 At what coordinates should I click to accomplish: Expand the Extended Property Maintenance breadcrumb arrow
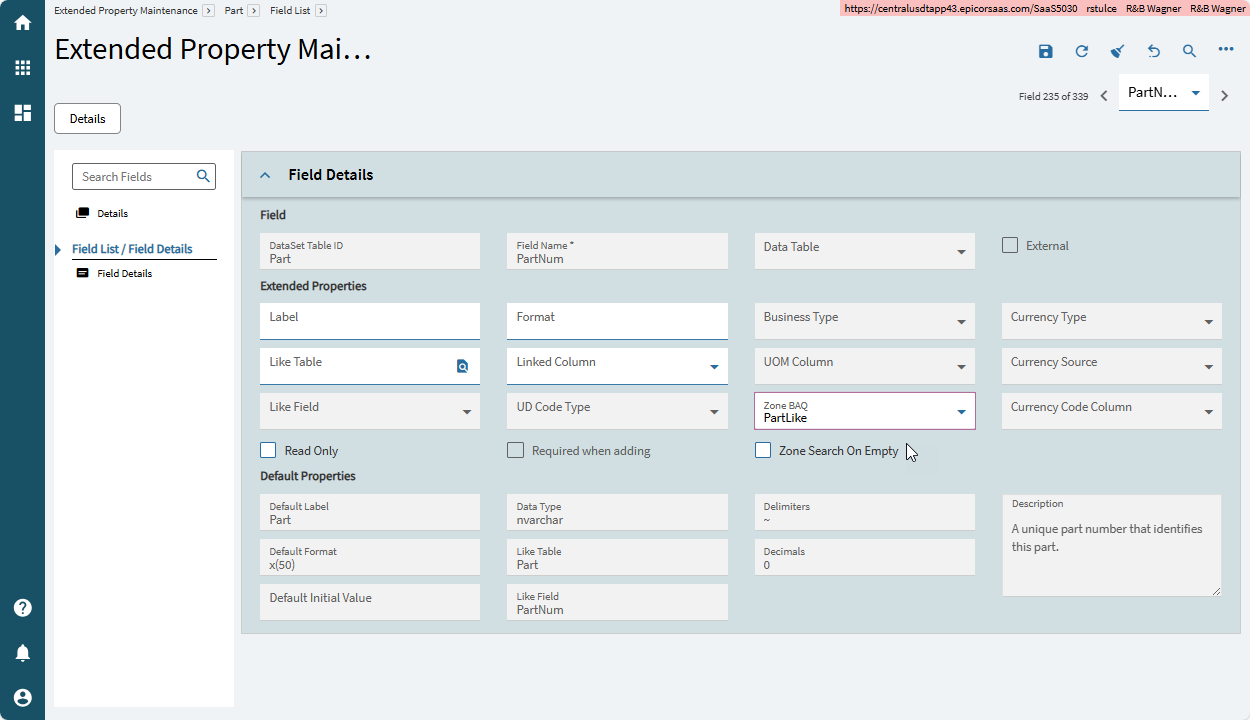pos(208,10)
